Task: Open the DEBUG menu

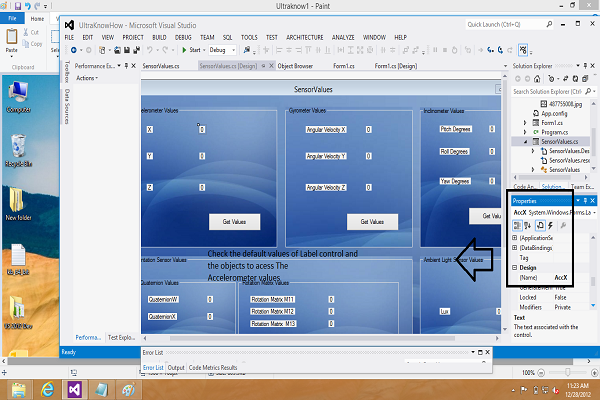Action: click(x=183, y=37)
